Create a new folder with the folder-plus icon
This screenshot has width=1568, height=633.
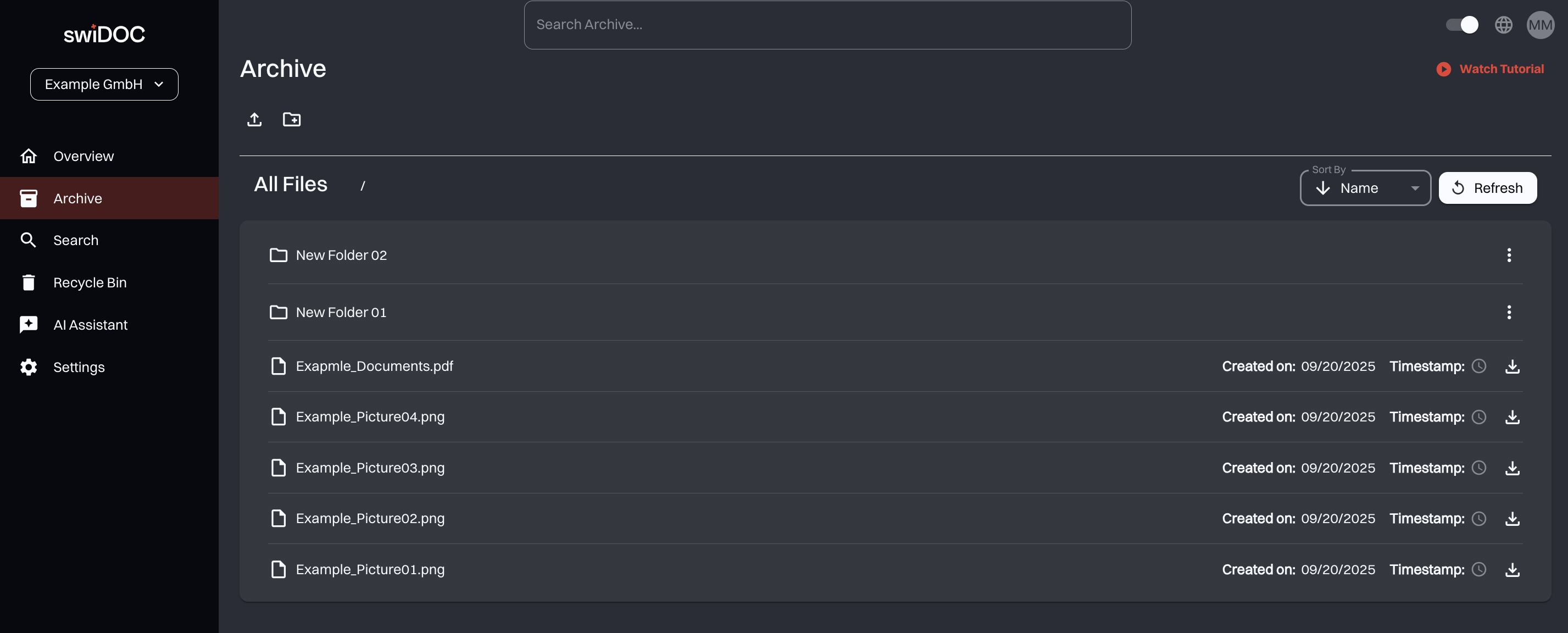(x=292, y=119)
